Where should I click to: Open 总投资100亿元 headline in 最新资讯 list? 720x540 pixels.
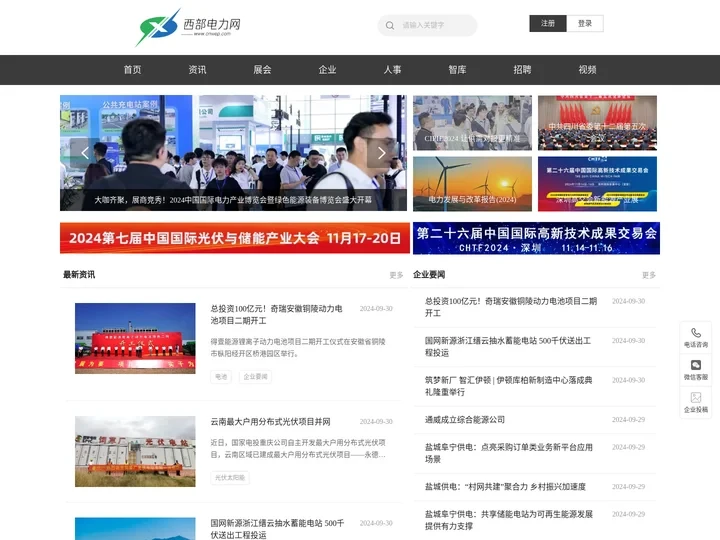click(276, 315)
